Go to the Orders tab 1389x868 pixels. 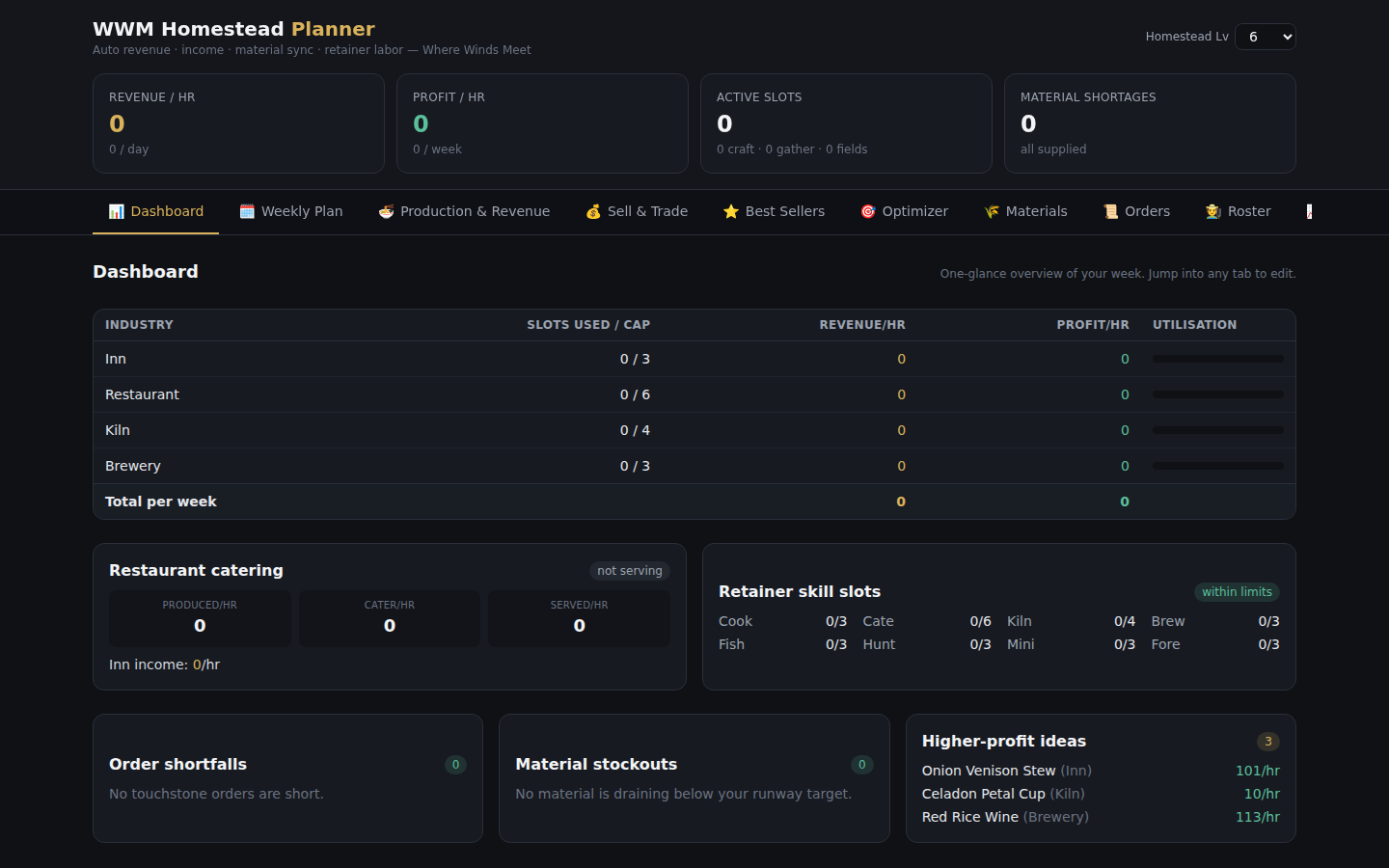click(1136, 211)
